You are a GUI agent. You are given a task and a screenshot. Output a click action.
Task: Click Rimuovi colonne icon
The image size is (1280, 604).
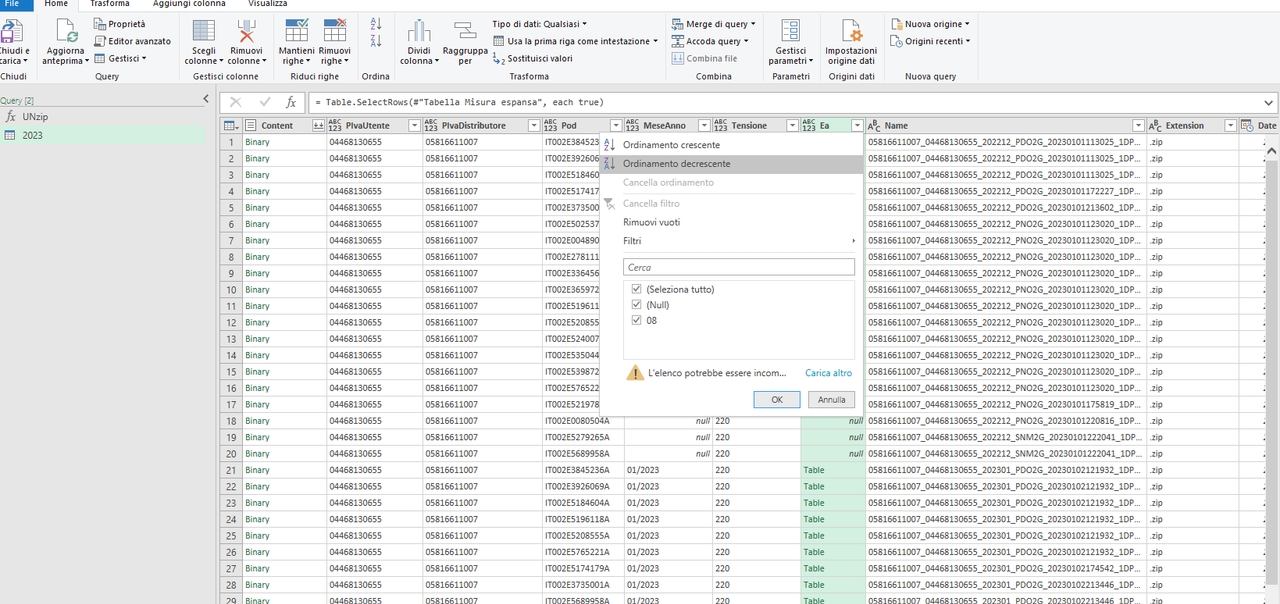click(246, 30)
